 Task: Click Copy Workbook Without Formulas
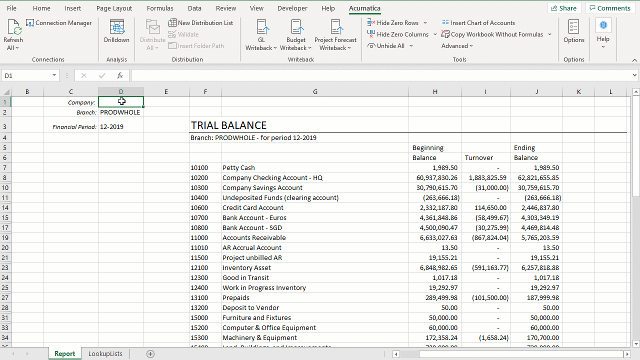[x=493, y=34]
